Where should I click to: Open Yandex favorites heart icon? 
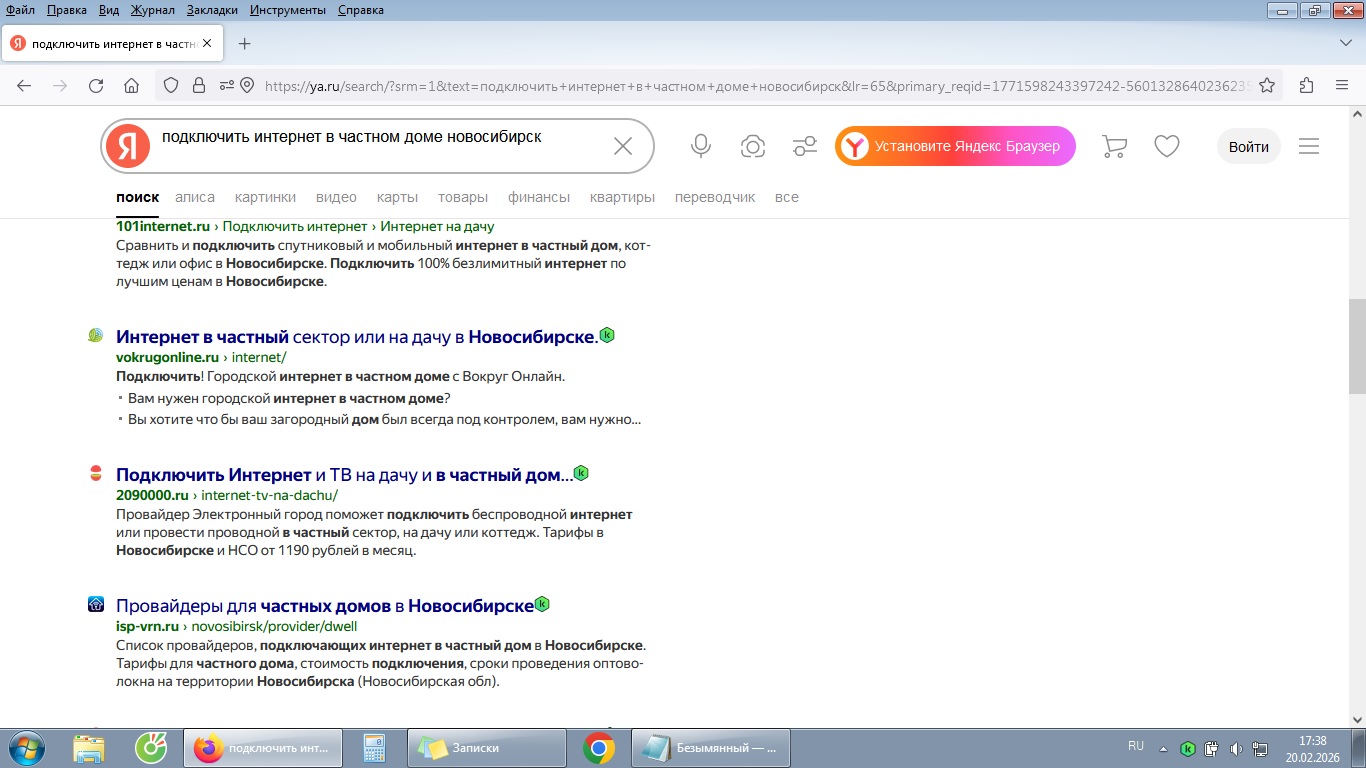click(1167, 146)
